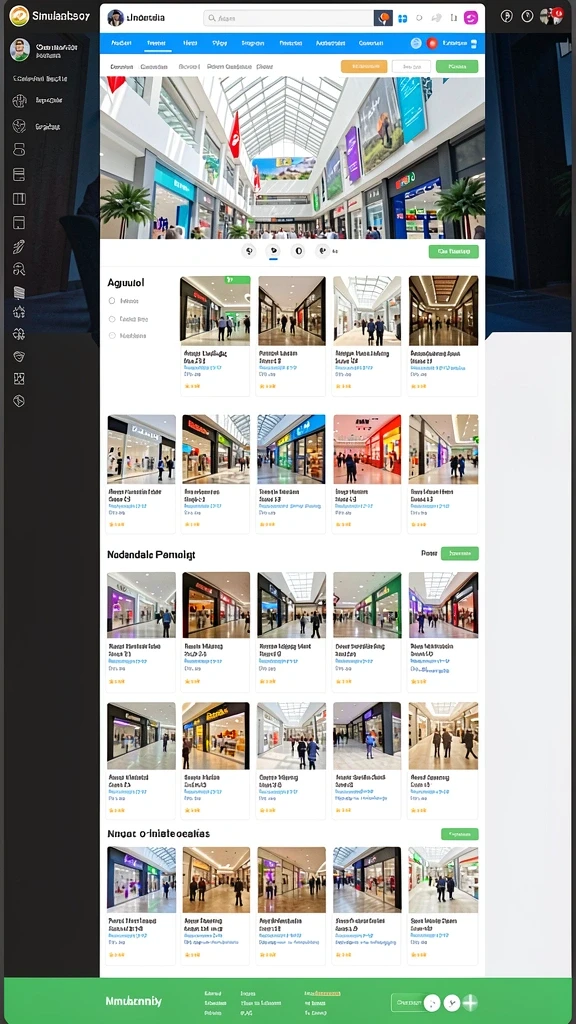Click the white outlined button beside orange button
This screenshot has height=1024, width=576.
(411, 67)
